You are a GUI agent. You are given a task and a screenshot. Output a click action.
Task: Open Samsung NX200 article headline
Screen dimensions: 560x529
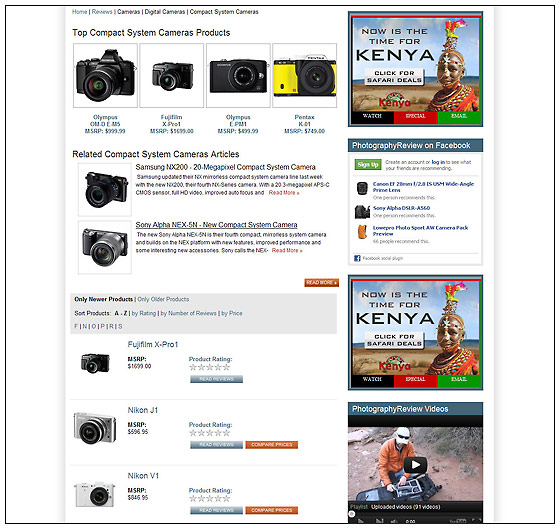(x=225, y=167)
